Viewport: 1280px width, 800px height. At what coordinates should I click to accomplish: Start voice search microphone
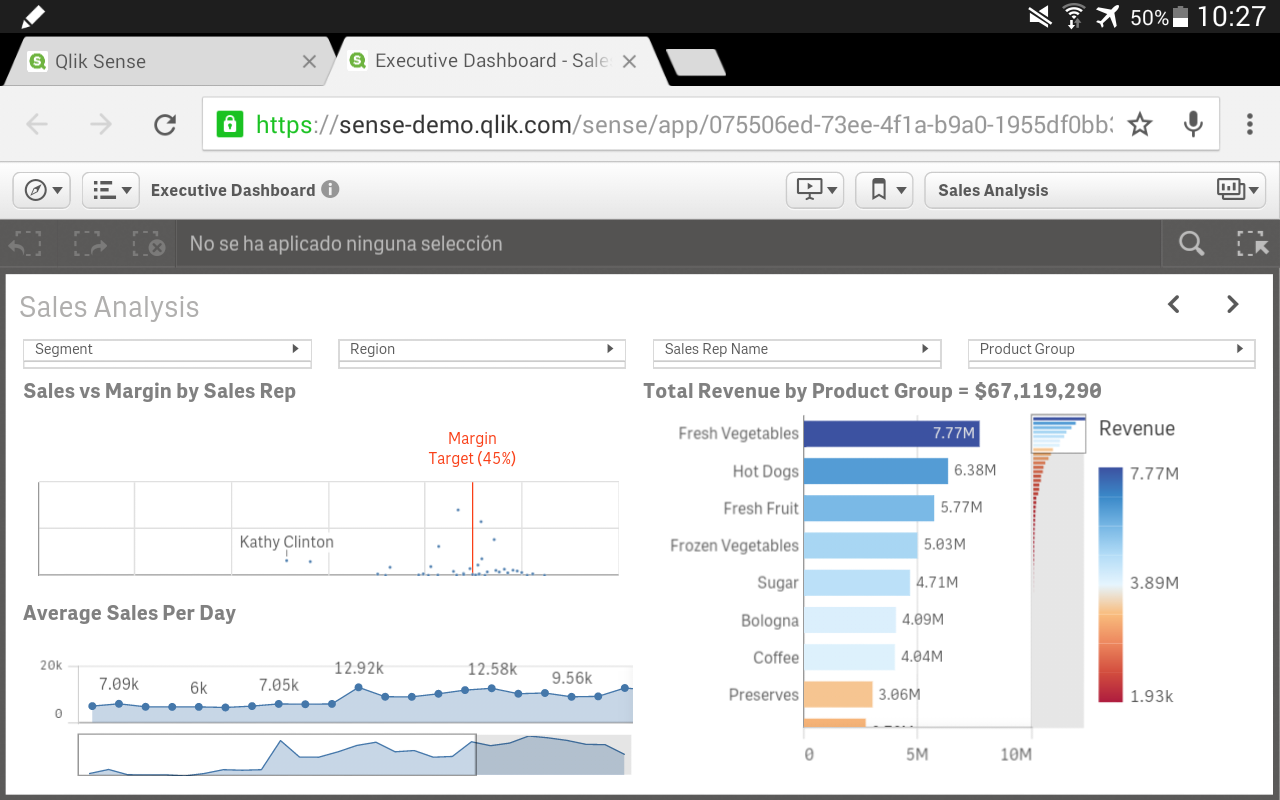tap(1193, 124)
